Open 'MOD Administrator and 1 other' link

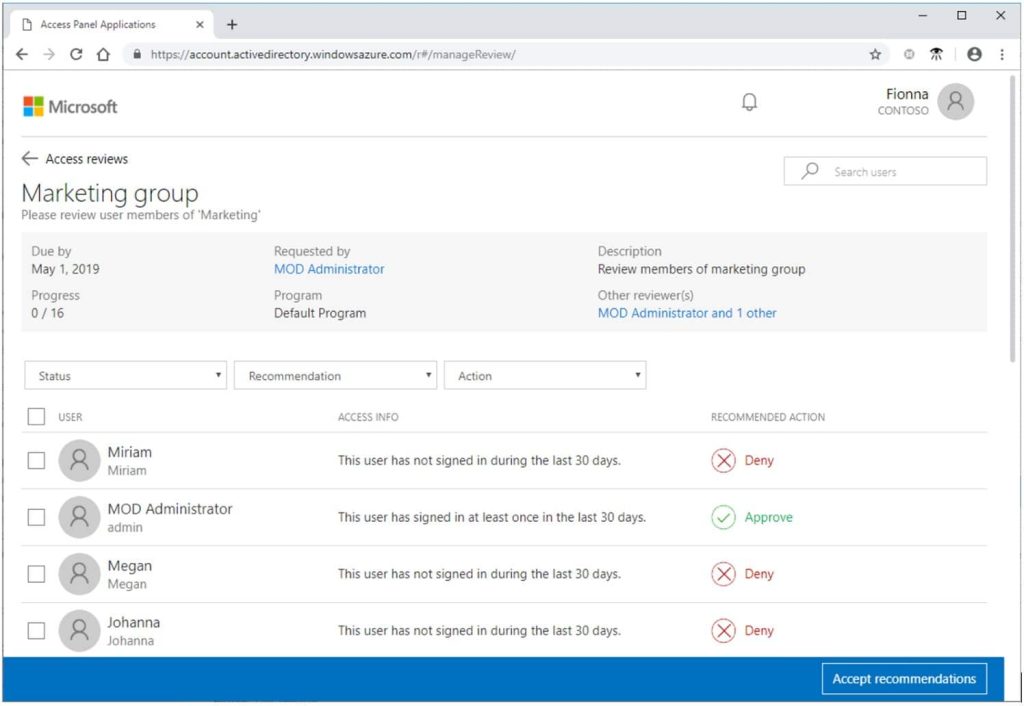(x=687, y=313)
